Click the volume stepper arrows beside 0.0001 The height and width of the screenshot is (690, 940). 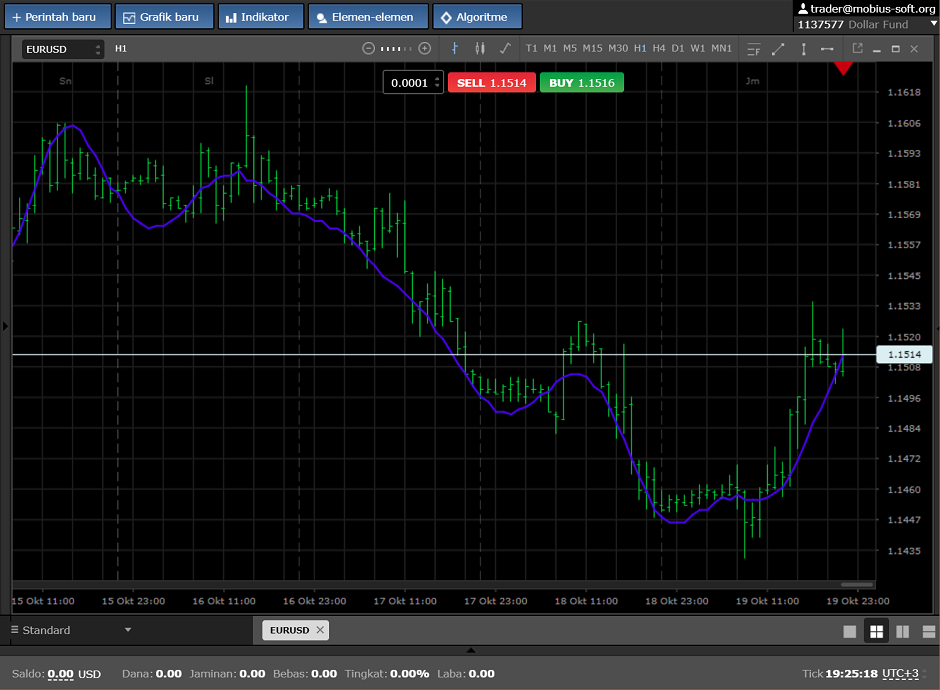438,83
